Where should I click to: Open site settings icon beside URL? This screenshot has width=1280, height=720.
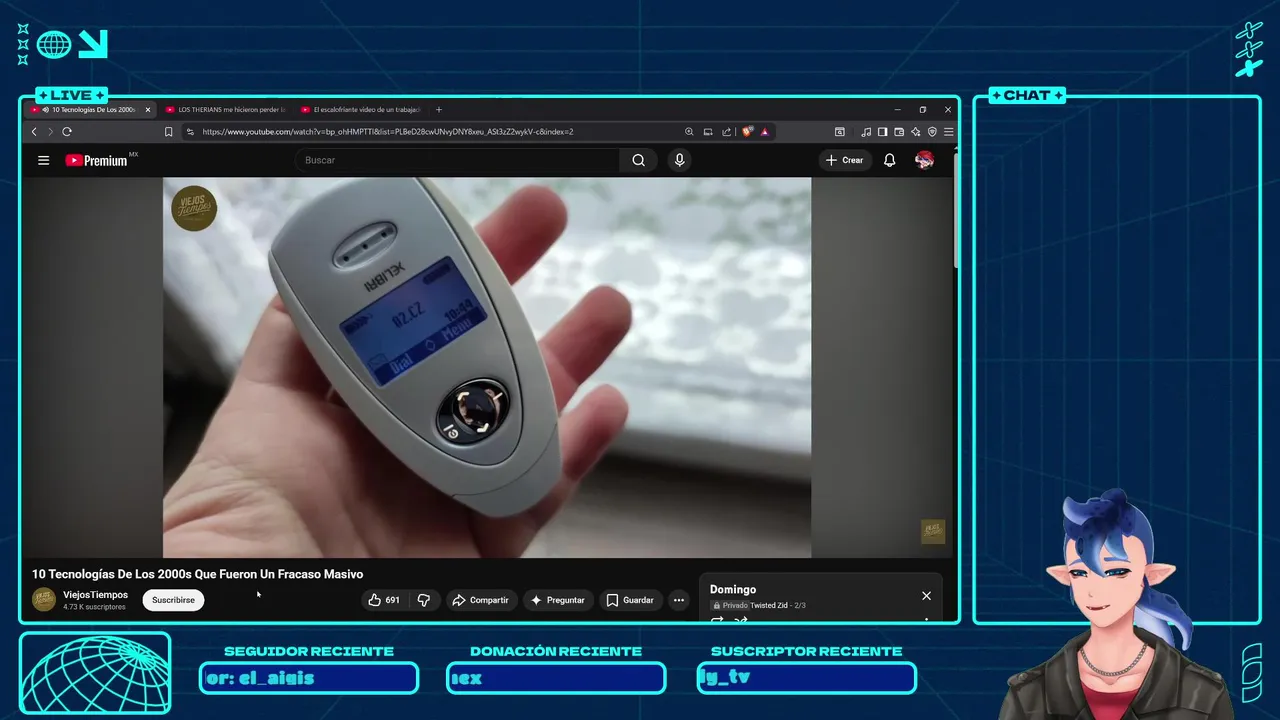click(190, 132)
